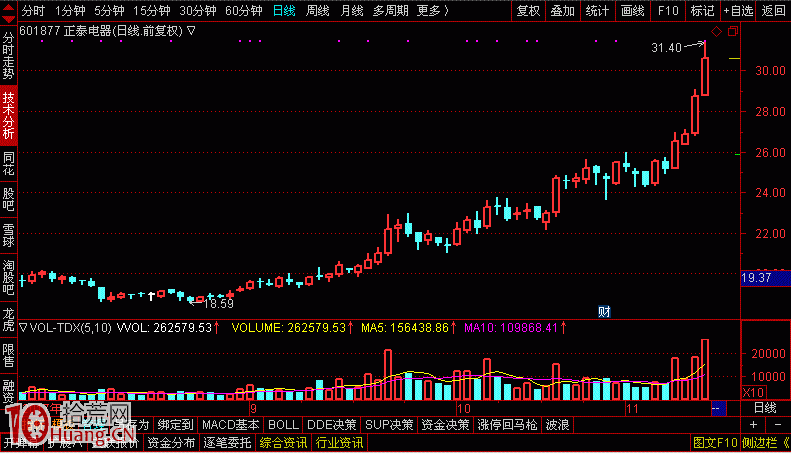791x454 pixels.
Task: Open the 多周期 multi-period view
Action: (391, 11)
